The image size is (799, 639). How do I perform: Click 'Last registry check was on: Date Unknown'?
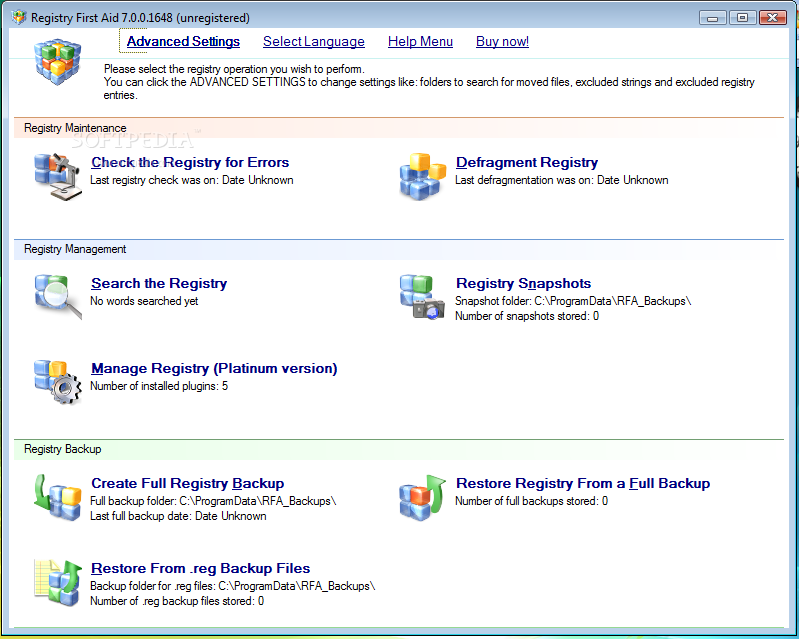coord(192,180)
